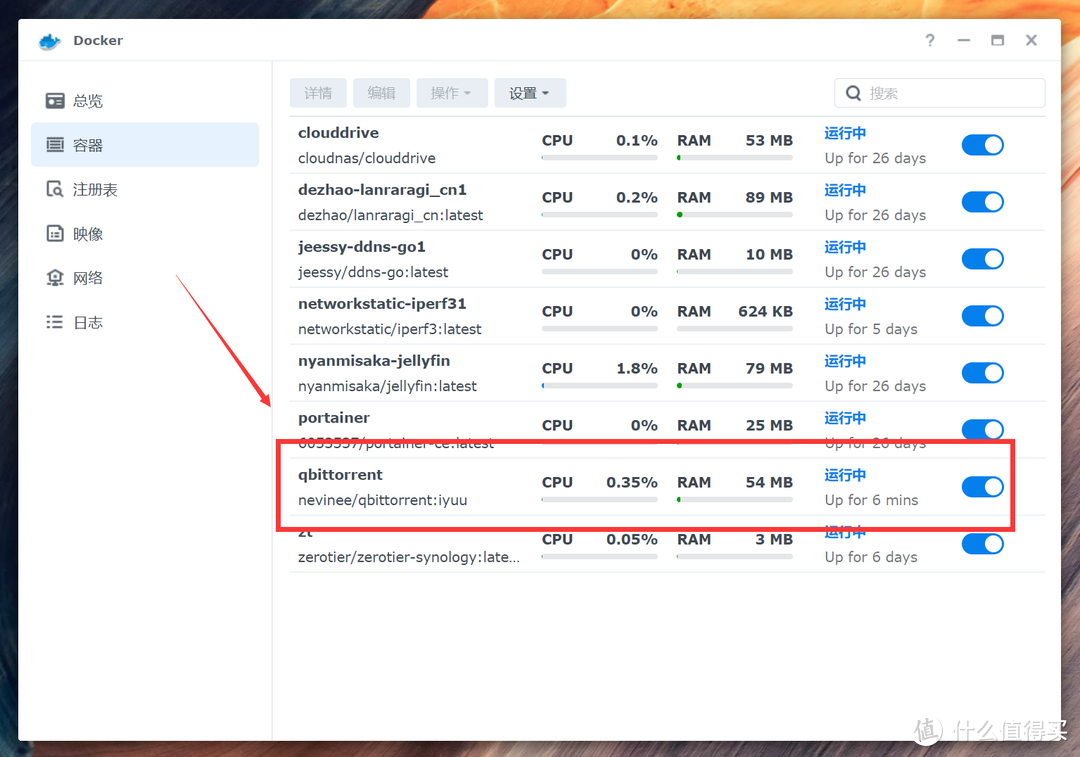Open the 注册表 registry search icon
1080x757 pixels.
(x=55, y=189)
